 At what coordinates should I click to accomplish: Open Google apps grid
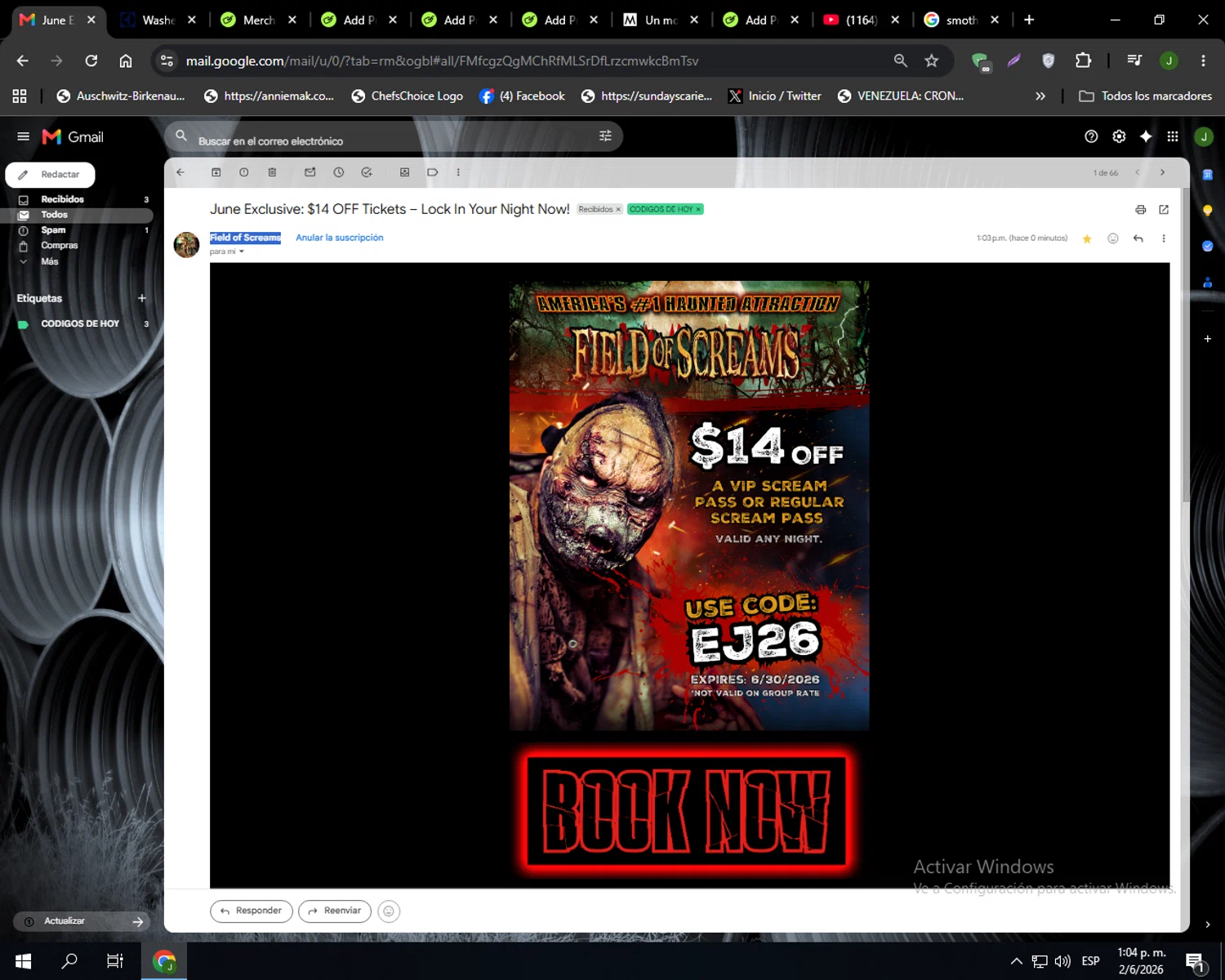[x=1173, y=136]
